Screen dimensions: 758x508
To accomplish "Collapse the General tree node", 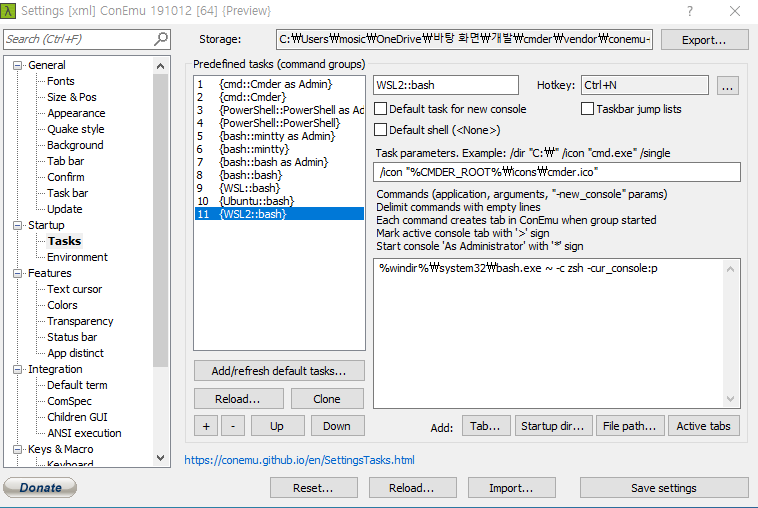I will pyautogui.click(x=17, y=65).
